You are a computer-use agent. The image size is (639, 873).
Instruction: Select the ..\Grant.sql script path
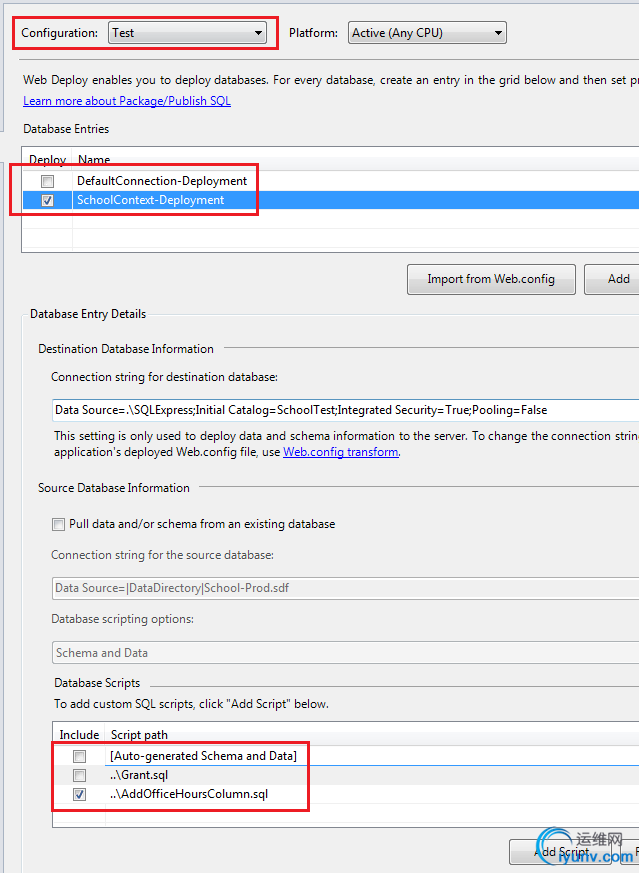tap(139, 775)
